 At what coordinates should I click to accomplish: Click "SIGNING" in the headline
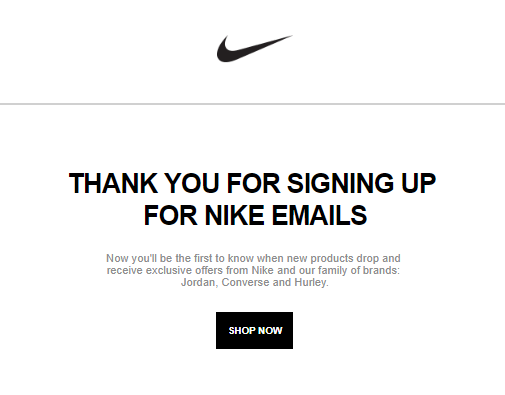coord(340,183)
